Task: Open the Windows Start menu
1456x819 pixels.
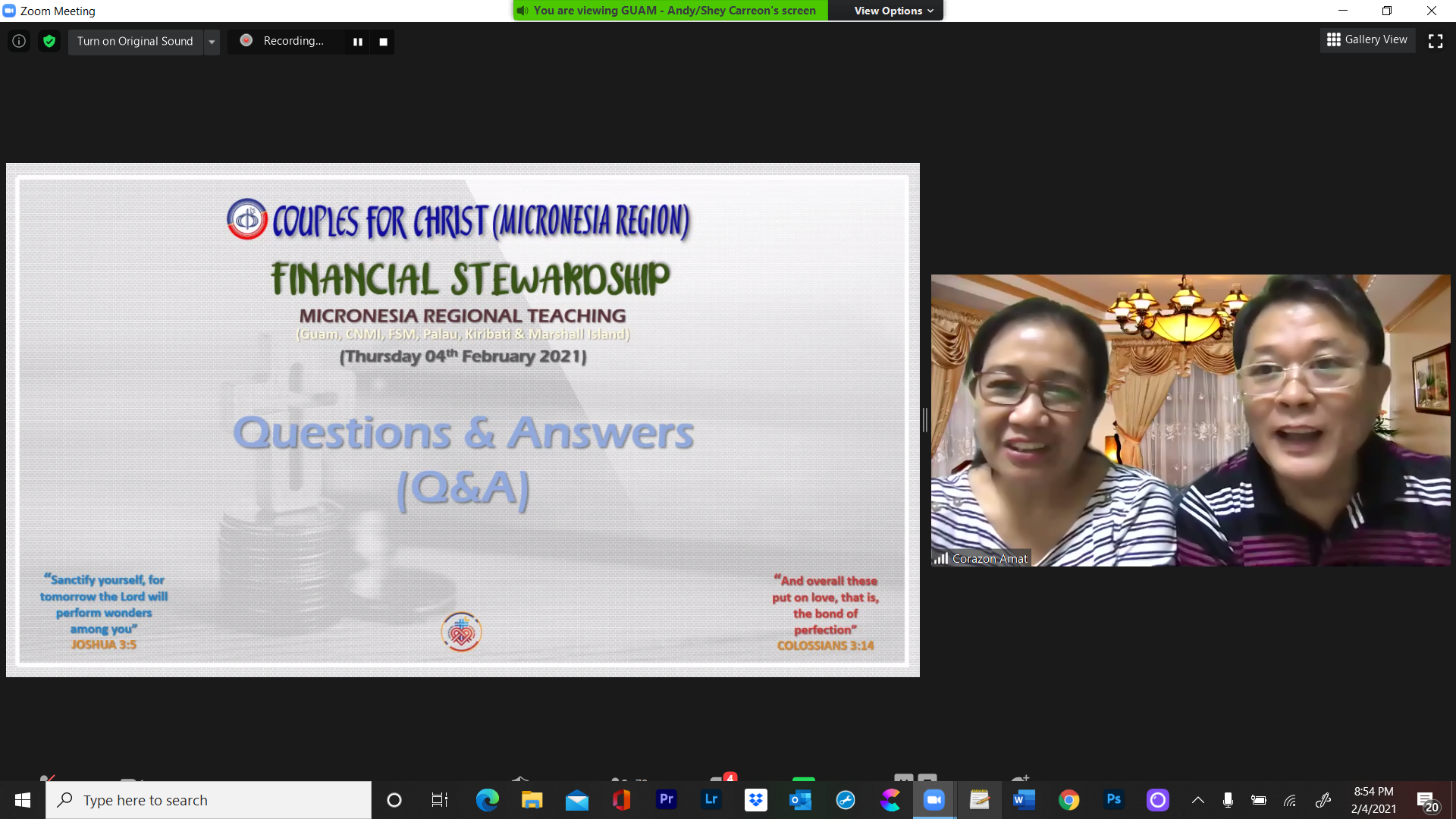Action: (23, 800)
